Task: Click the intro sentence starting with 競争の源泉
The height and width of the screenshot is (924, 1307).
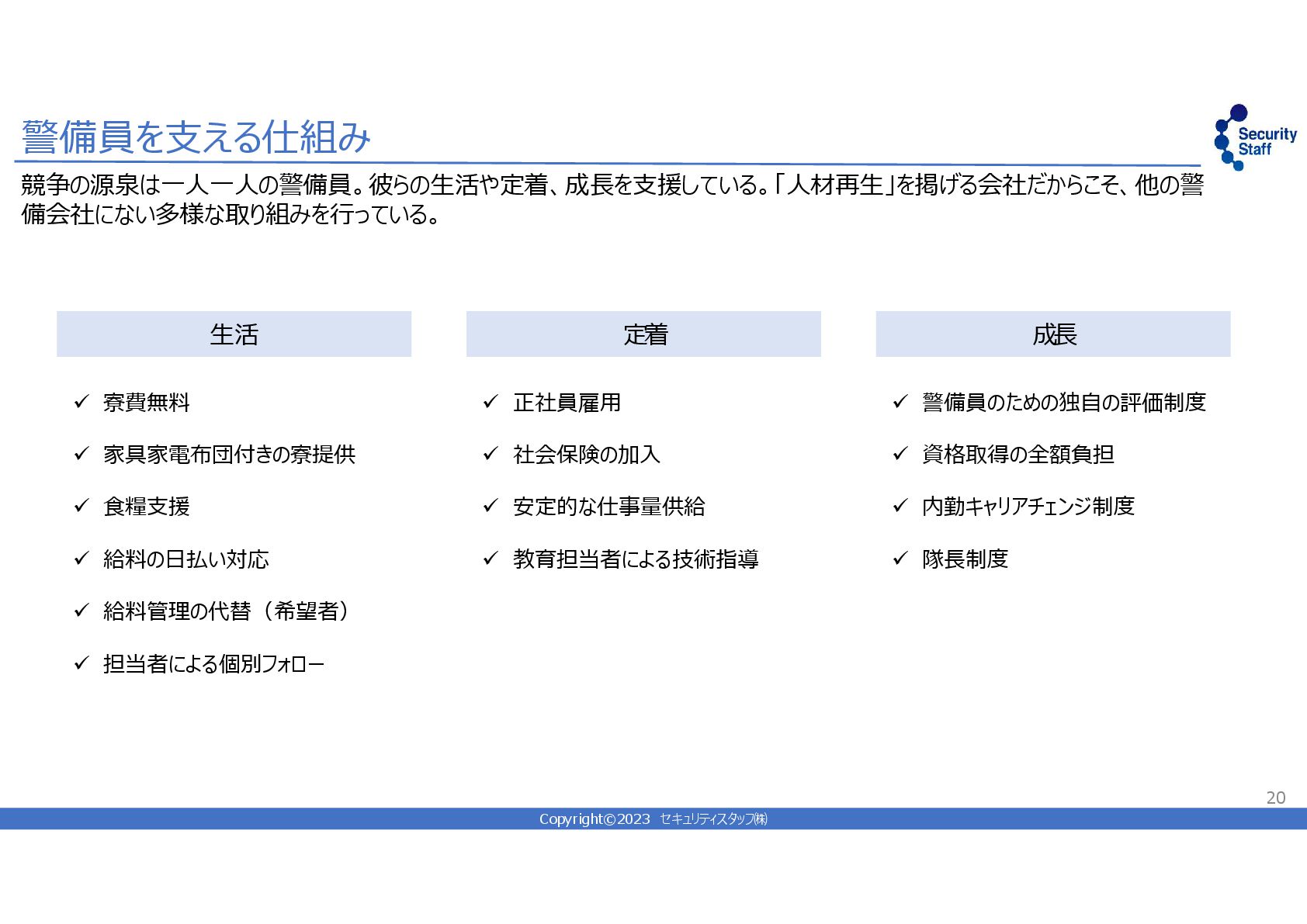Action: click(612, 185)
